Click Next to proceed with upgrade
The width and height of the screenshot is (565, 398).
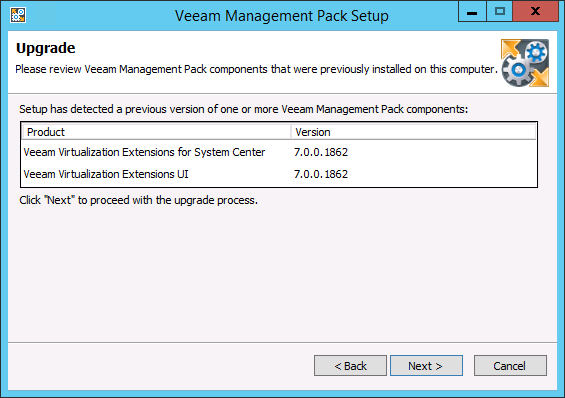[426, 366]
